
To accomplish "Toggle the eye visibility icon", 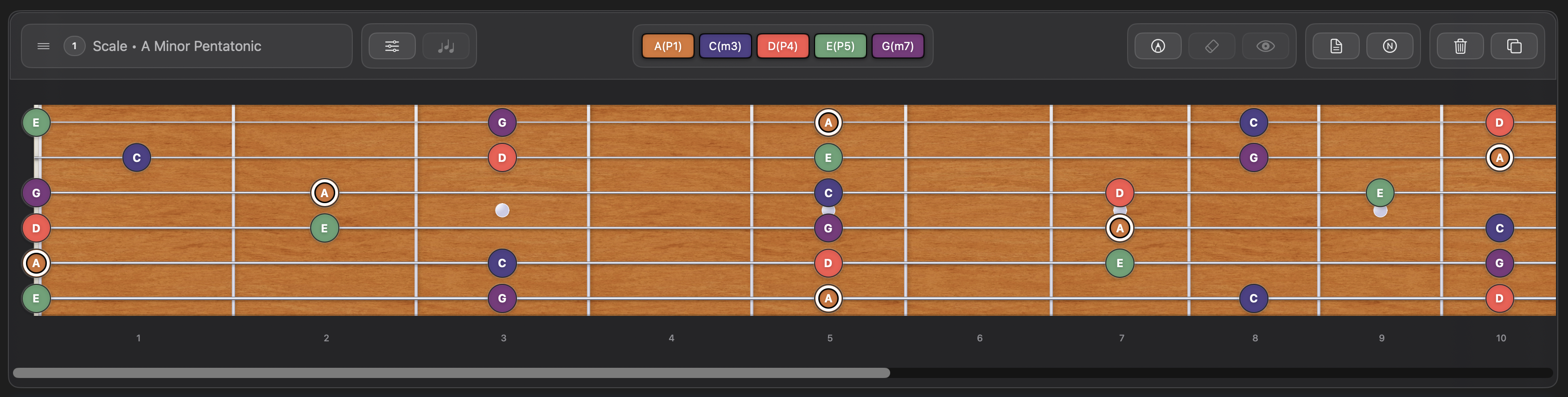I will pyautogui.click(x=1265, y=46).
